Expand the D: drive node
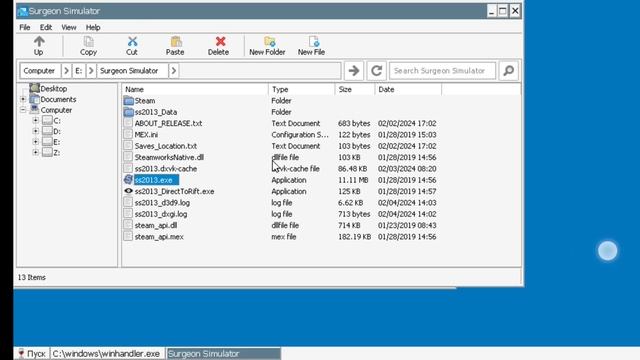Image resolution: width=640 pixels, height=360 pixels. tap(36, 131)
